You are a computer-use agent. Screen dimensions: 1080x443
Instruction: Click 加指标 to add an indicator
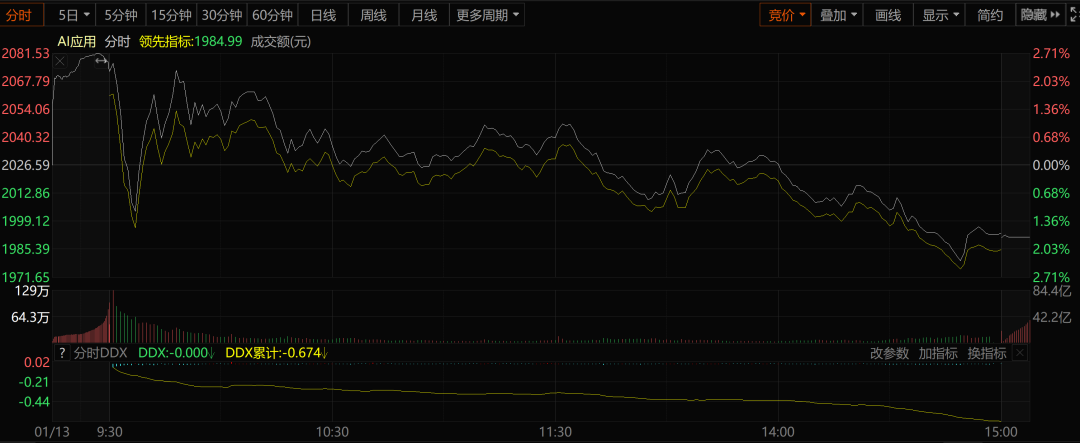coord(938,353)
